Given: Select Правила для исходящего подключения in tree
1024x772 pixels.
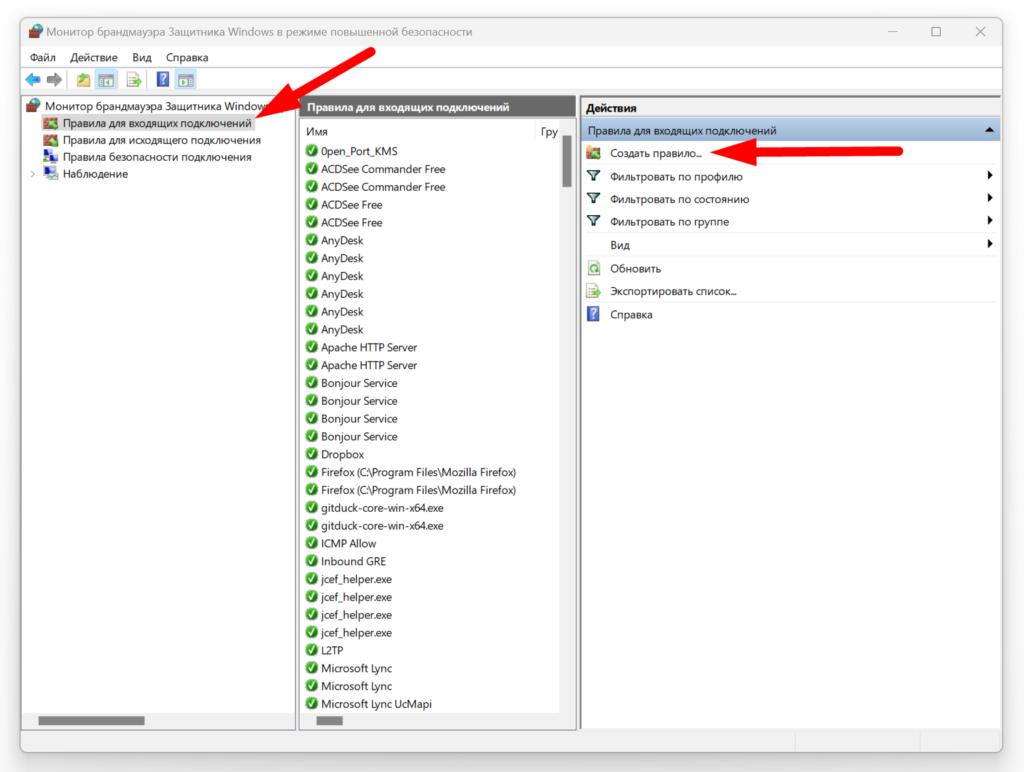Looking at the screenshot, I should [x=161, y=140].
